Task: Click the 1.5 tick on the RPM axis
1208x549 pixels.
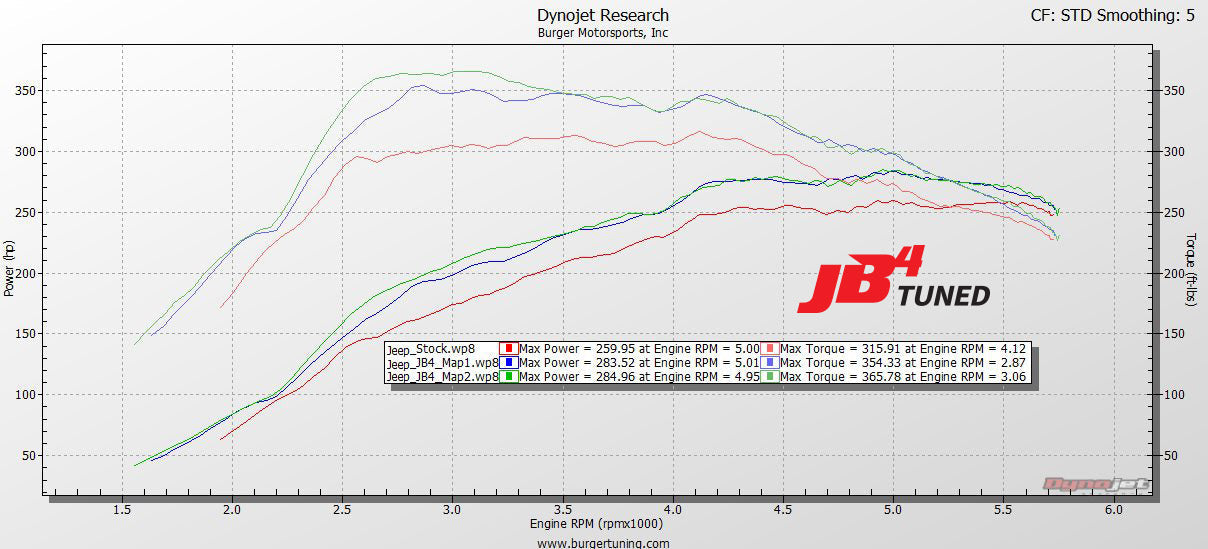Action: pyautogui.click(x=123, y=509)
